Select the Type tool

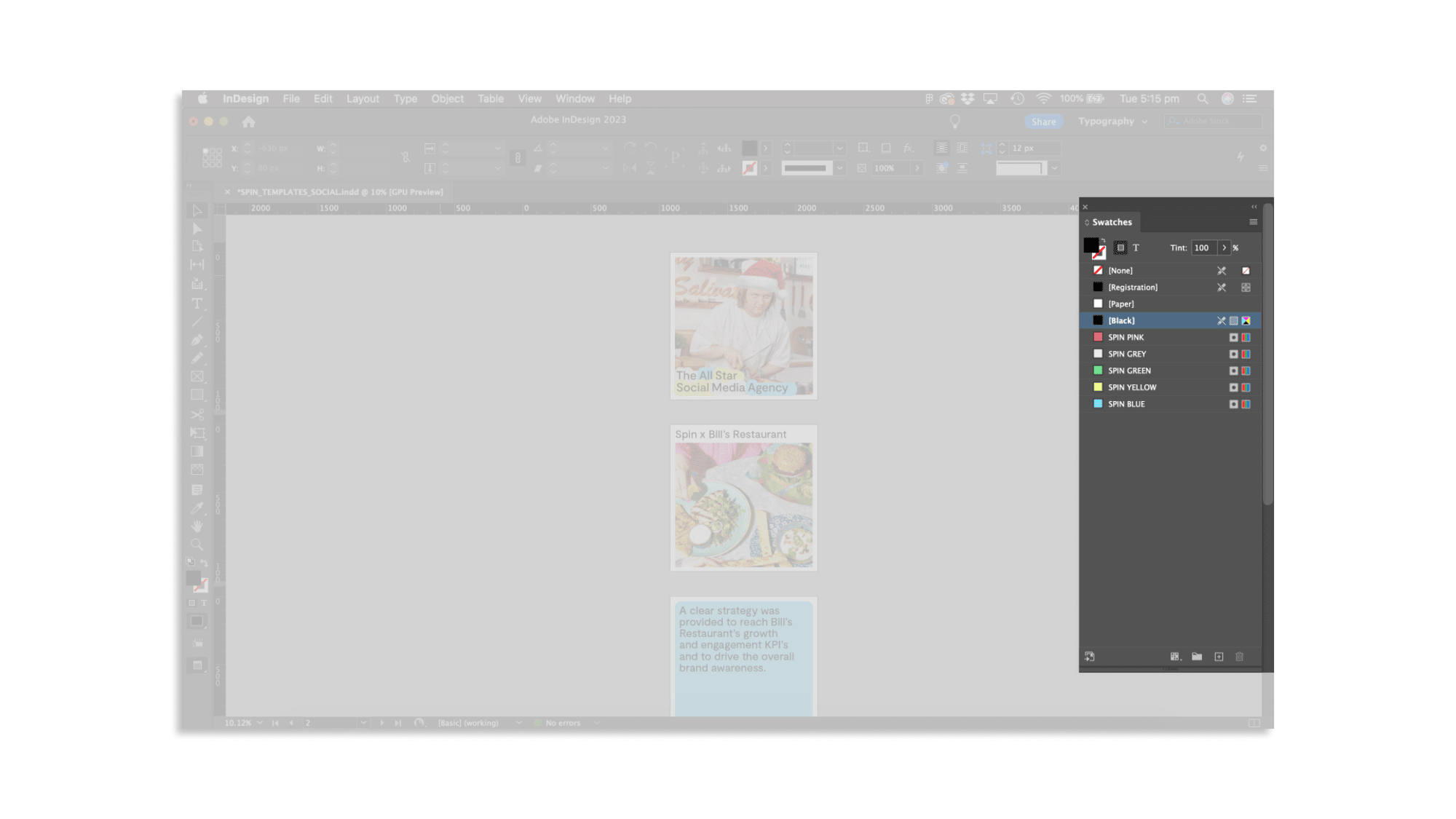click(197, 304)
